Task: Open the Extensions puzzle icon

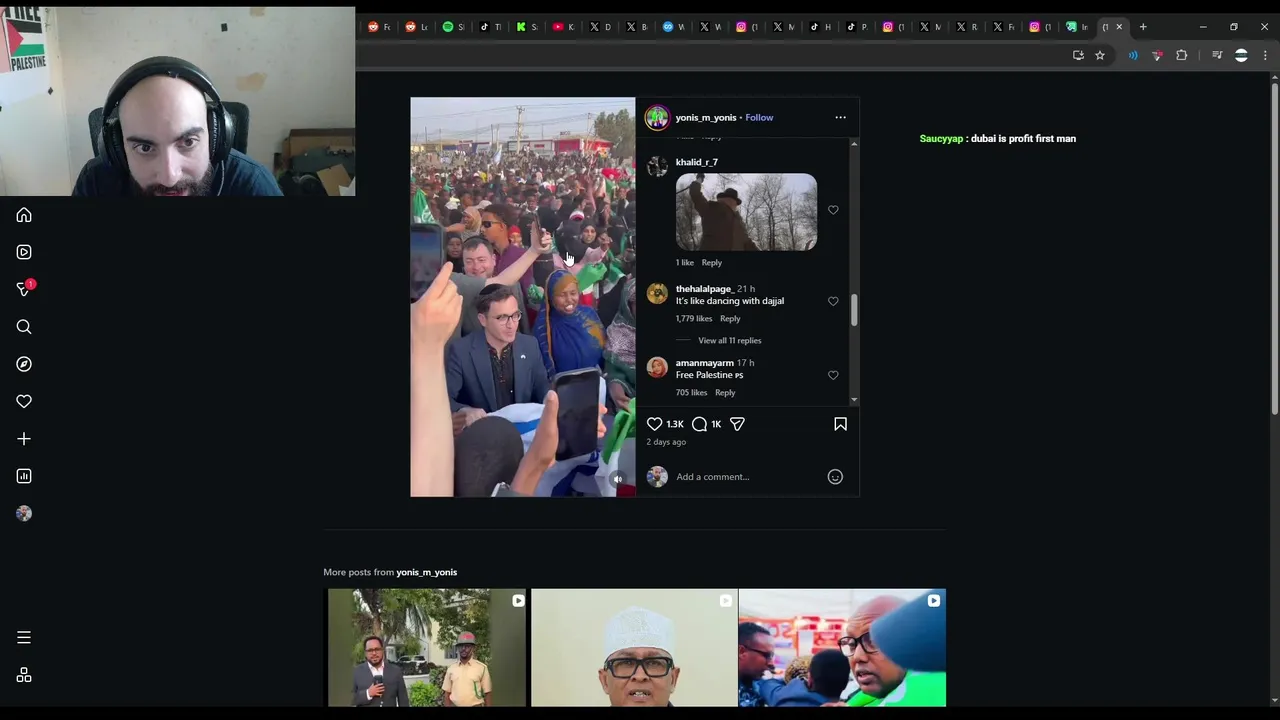Action: (x=1182, y=56)
